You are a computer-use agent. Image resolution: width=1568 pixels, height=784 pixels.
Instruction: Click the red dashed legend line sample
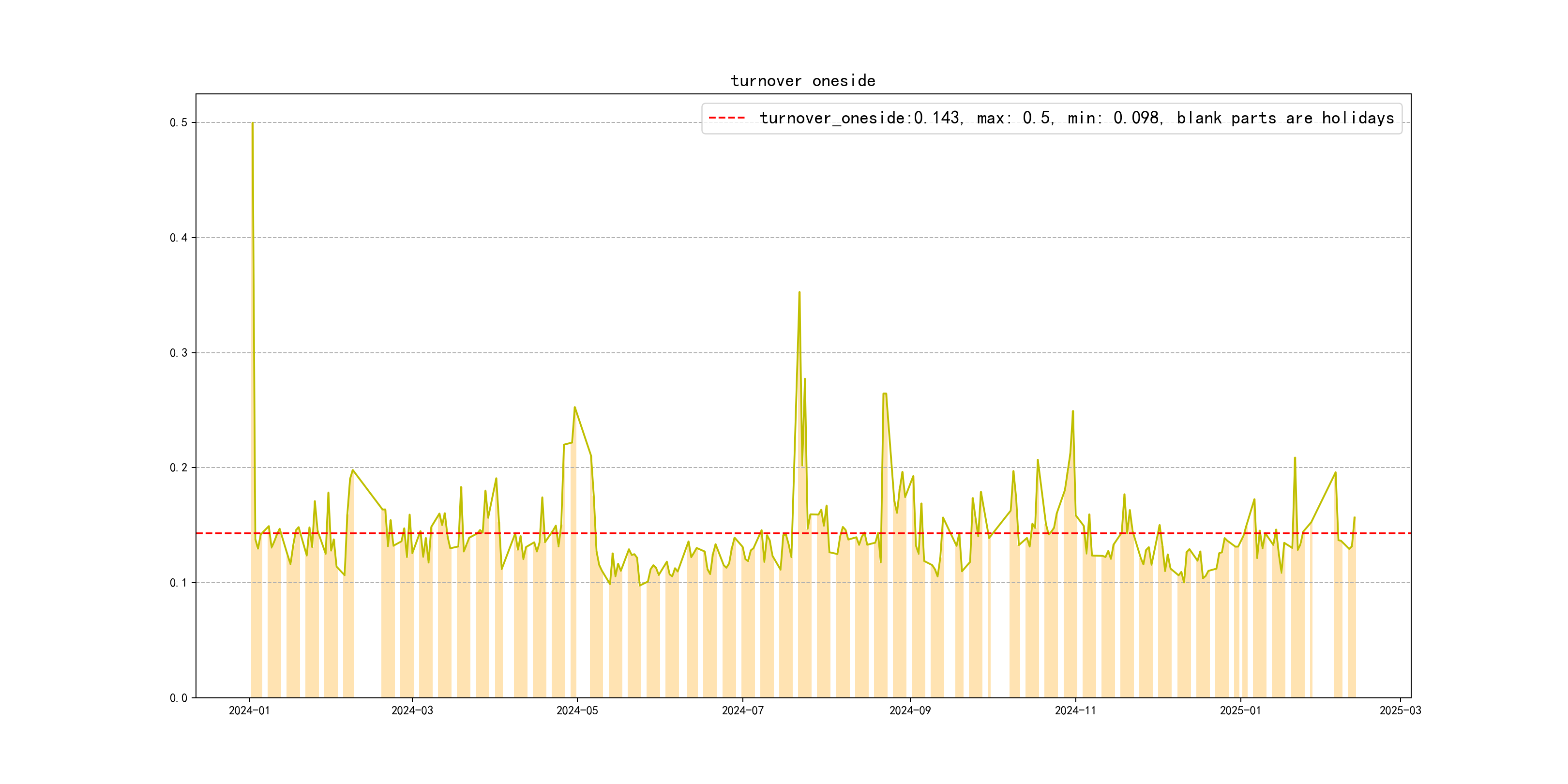click(727, 118)
